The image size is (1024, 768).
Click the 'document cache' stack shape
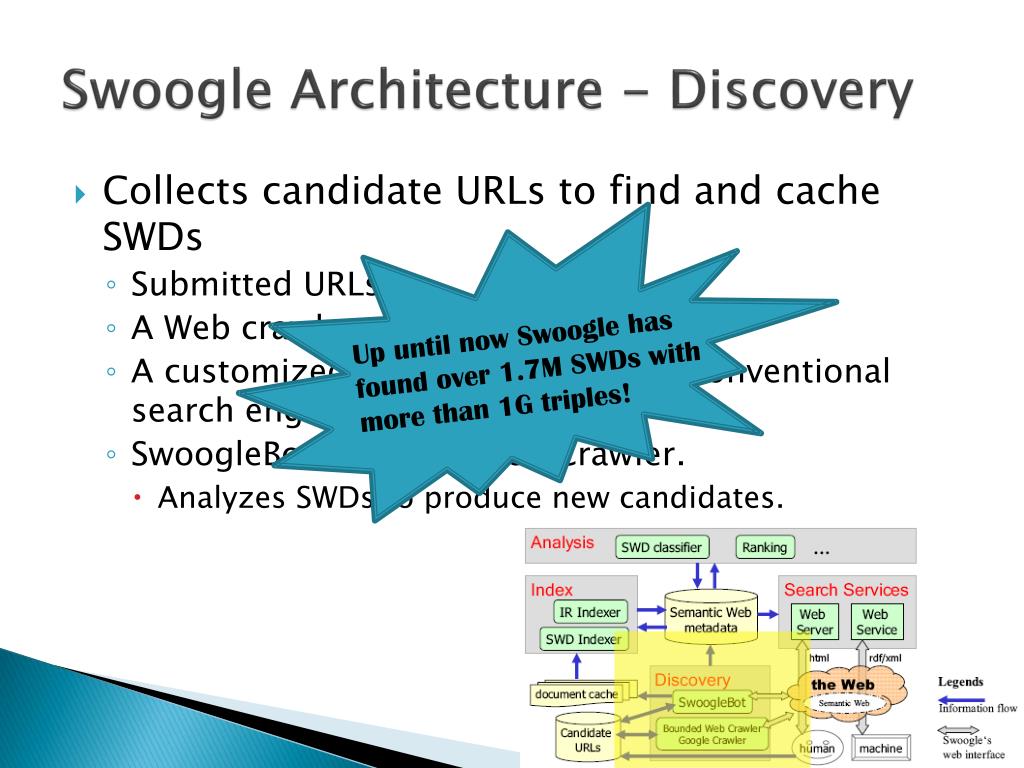583,694
